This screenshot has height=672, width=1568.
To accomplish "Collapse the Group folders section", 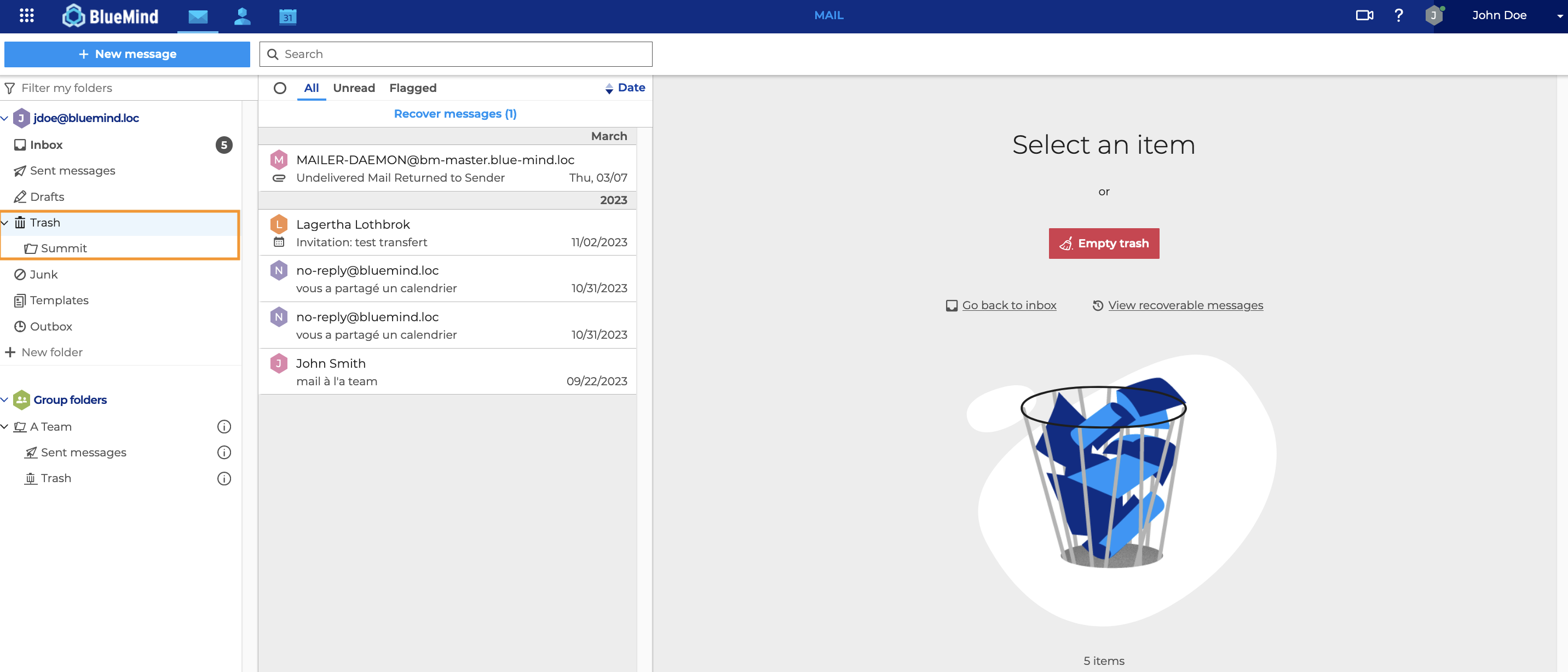I will click(4, 399).
